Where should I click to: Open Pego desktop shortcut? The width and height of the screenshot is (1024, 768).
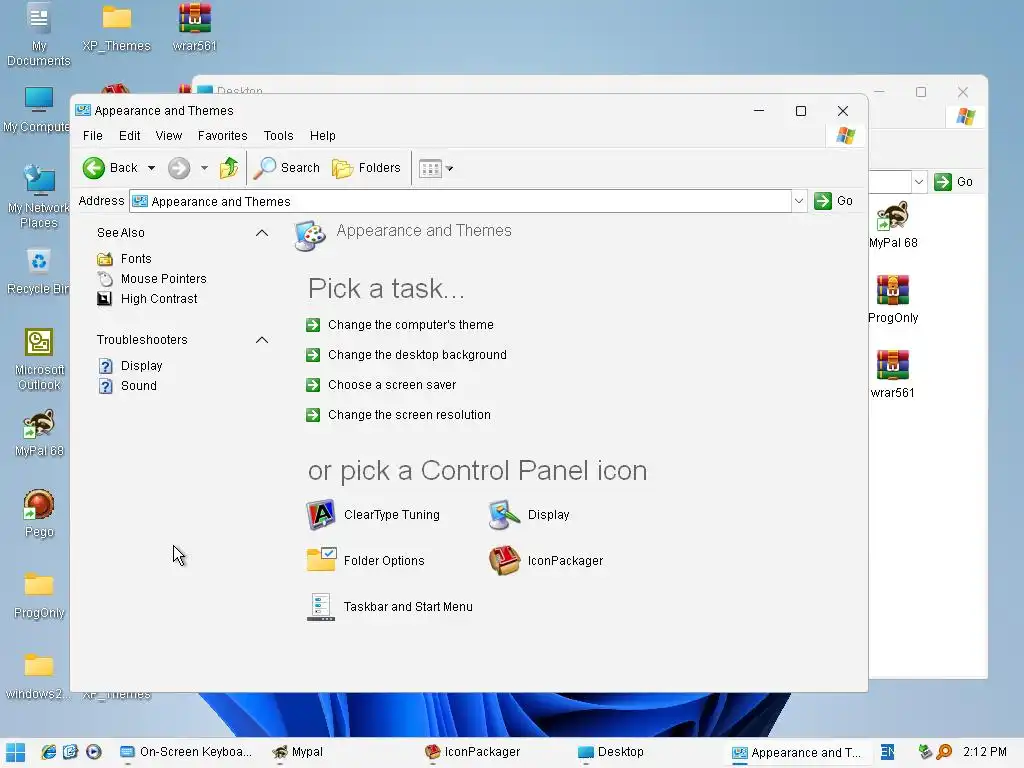coord(39,514)
